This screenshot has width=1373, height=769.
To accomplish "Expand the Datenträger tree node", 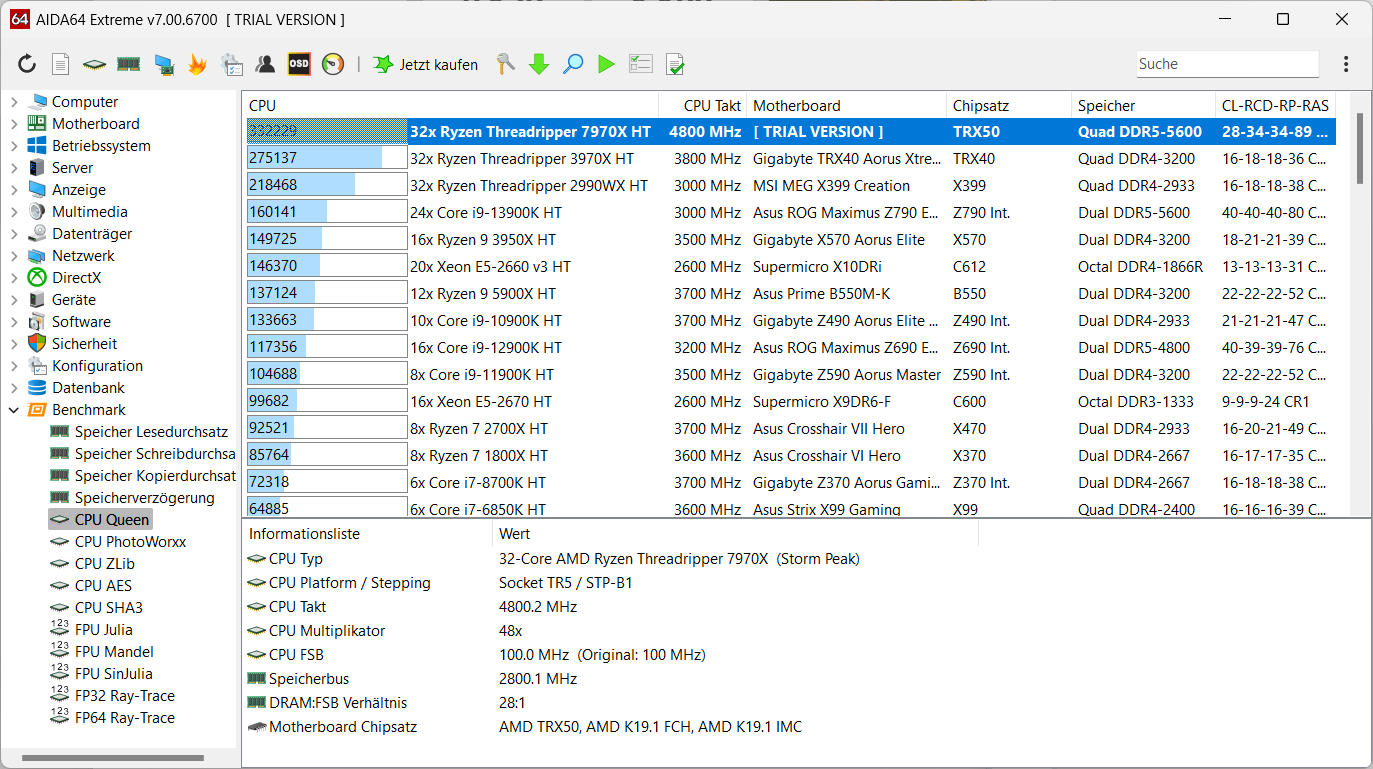I will pos(14,234).
